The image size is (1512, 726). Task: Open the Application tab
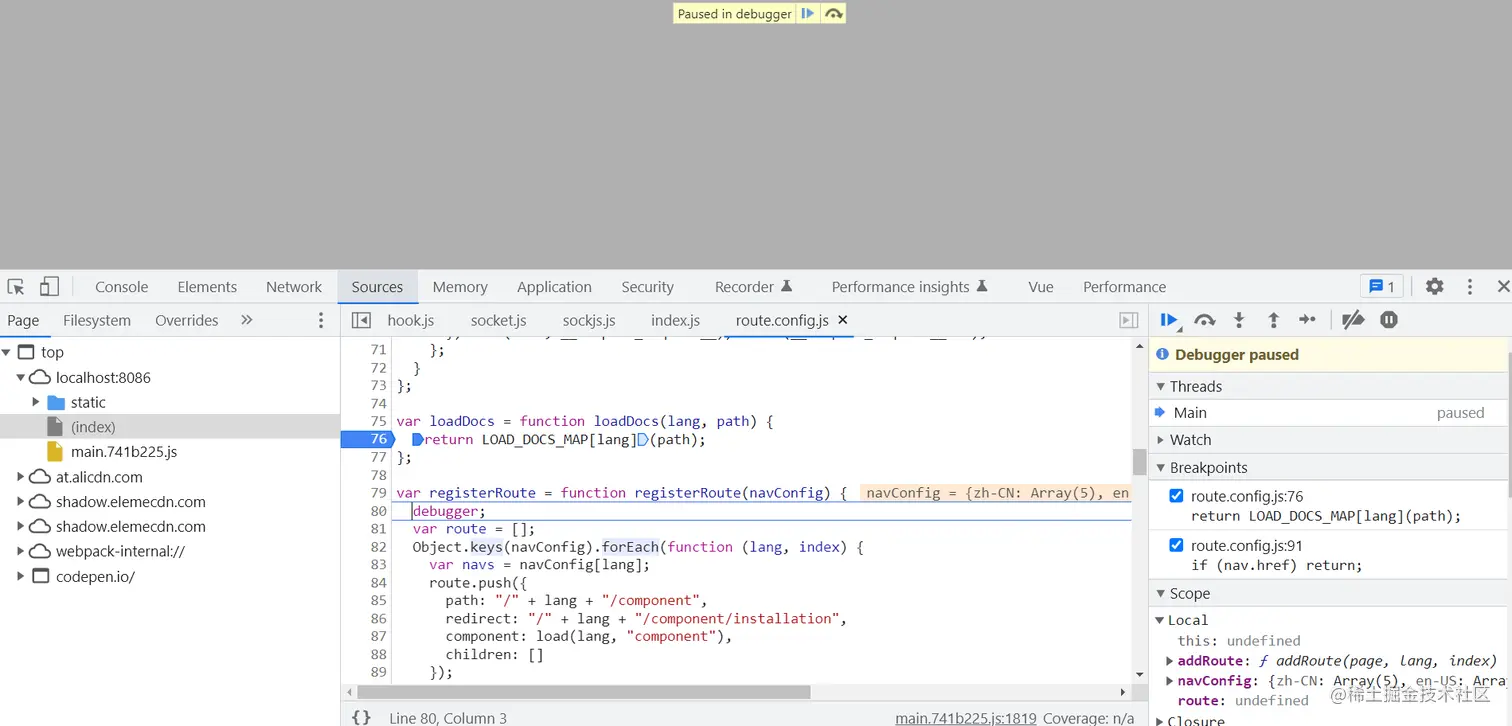554,287
